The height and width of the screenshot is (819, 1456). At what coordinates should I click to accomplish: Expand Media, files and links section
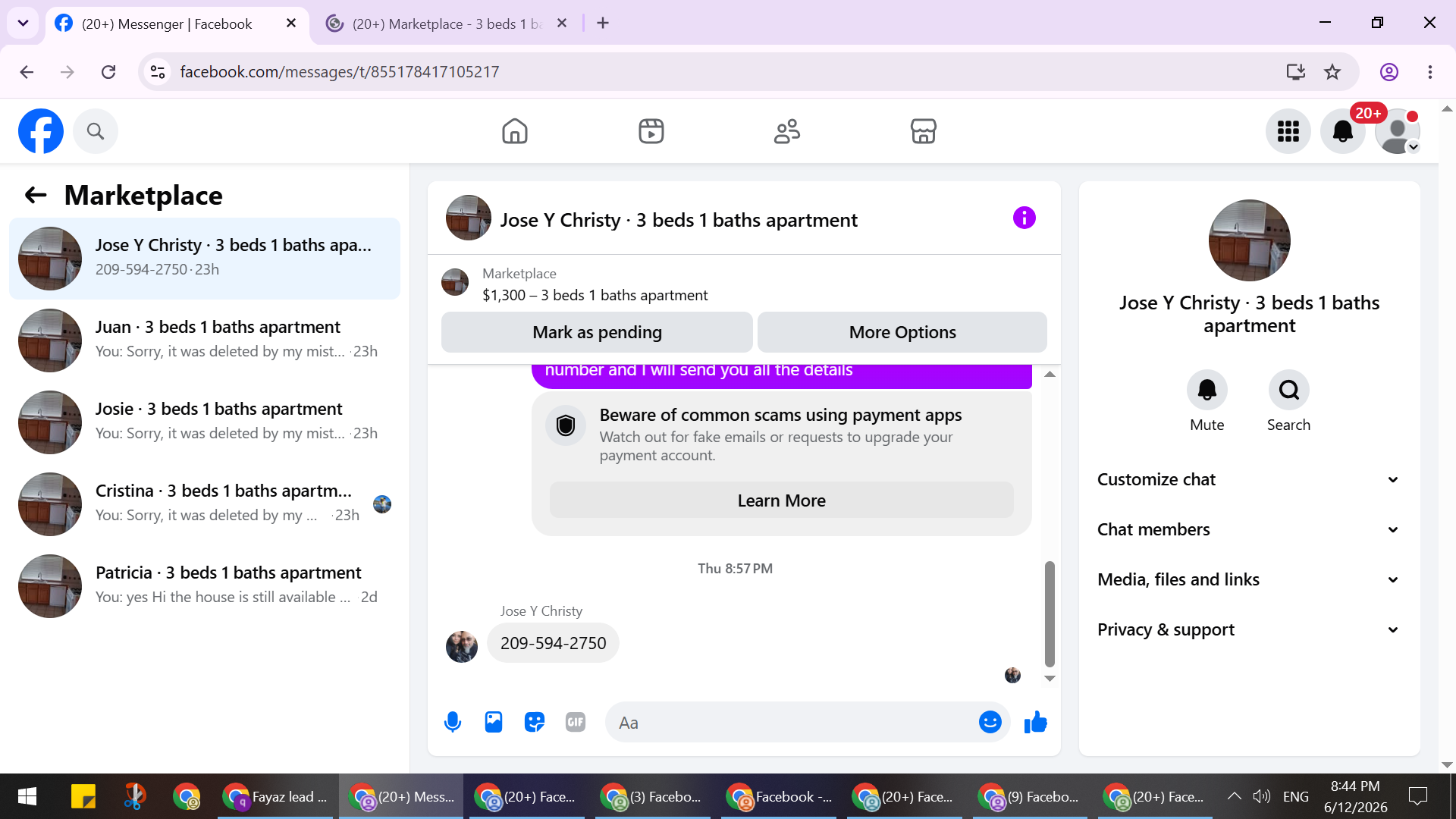click(1248, 579)
